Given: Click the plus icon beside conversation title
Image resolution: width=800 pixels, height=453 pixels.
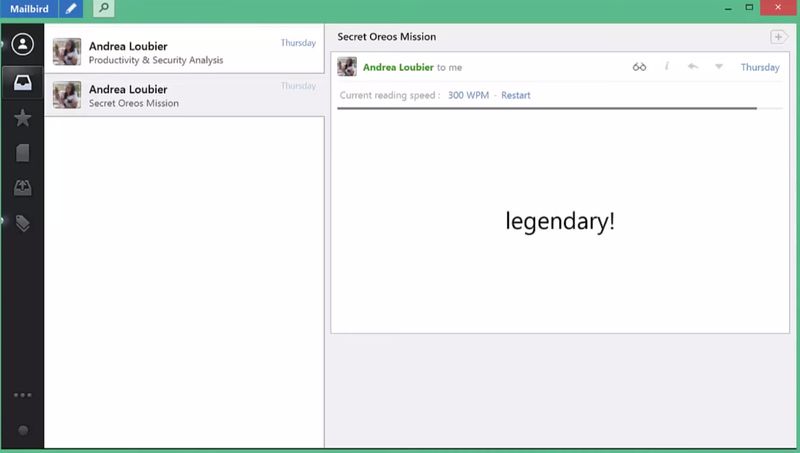Looking at the screenshot, I should [778, 37].
